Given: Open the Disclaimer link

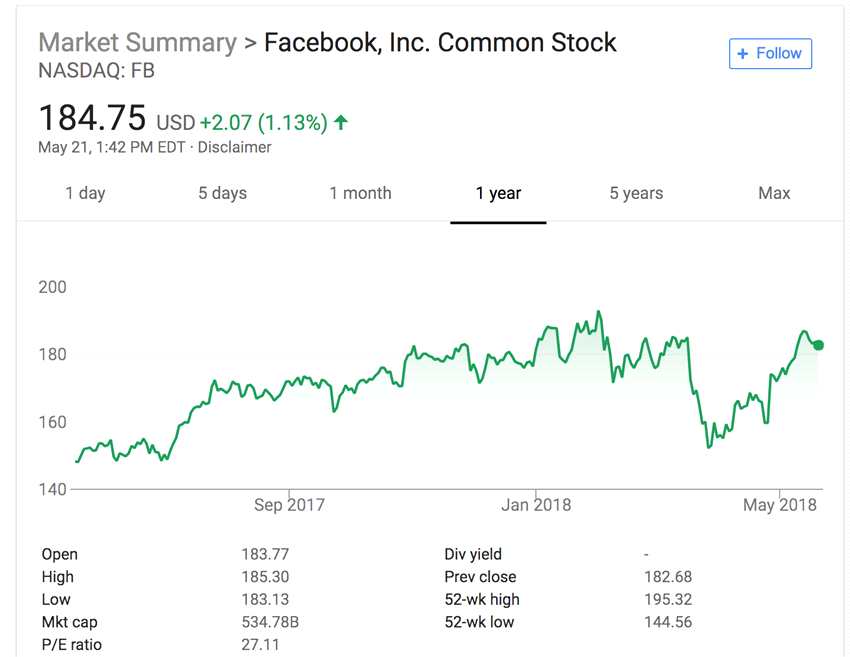Looking at the screenshot, I should [234, 147].
